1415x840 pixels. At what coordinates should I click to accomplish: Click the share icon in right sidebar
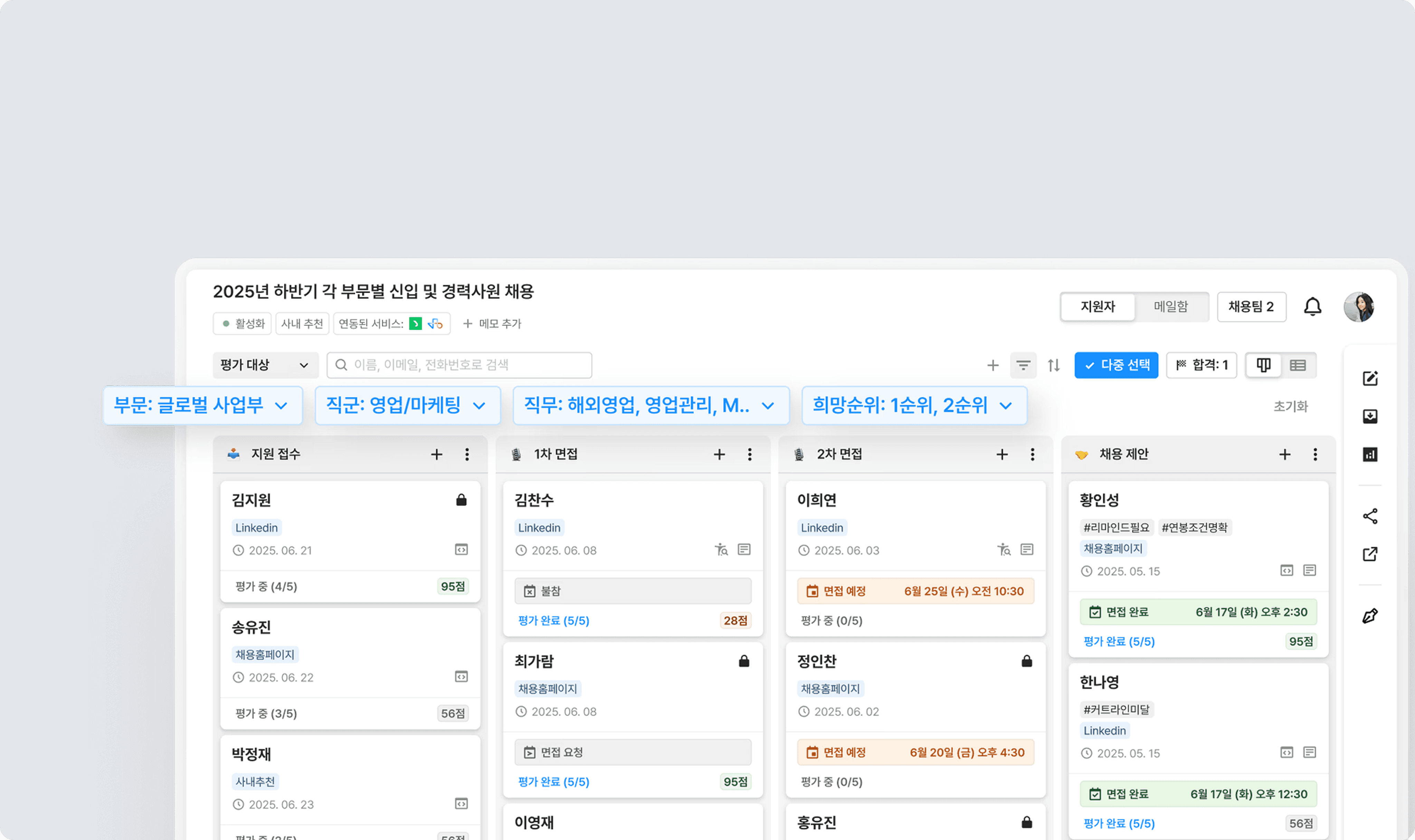[x=1370, y=516]
